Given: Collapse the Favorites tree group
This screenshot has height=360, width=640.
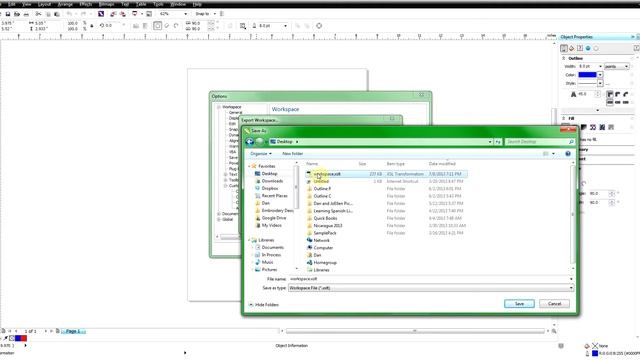Looking at the screenshot, I should (250, 166).
